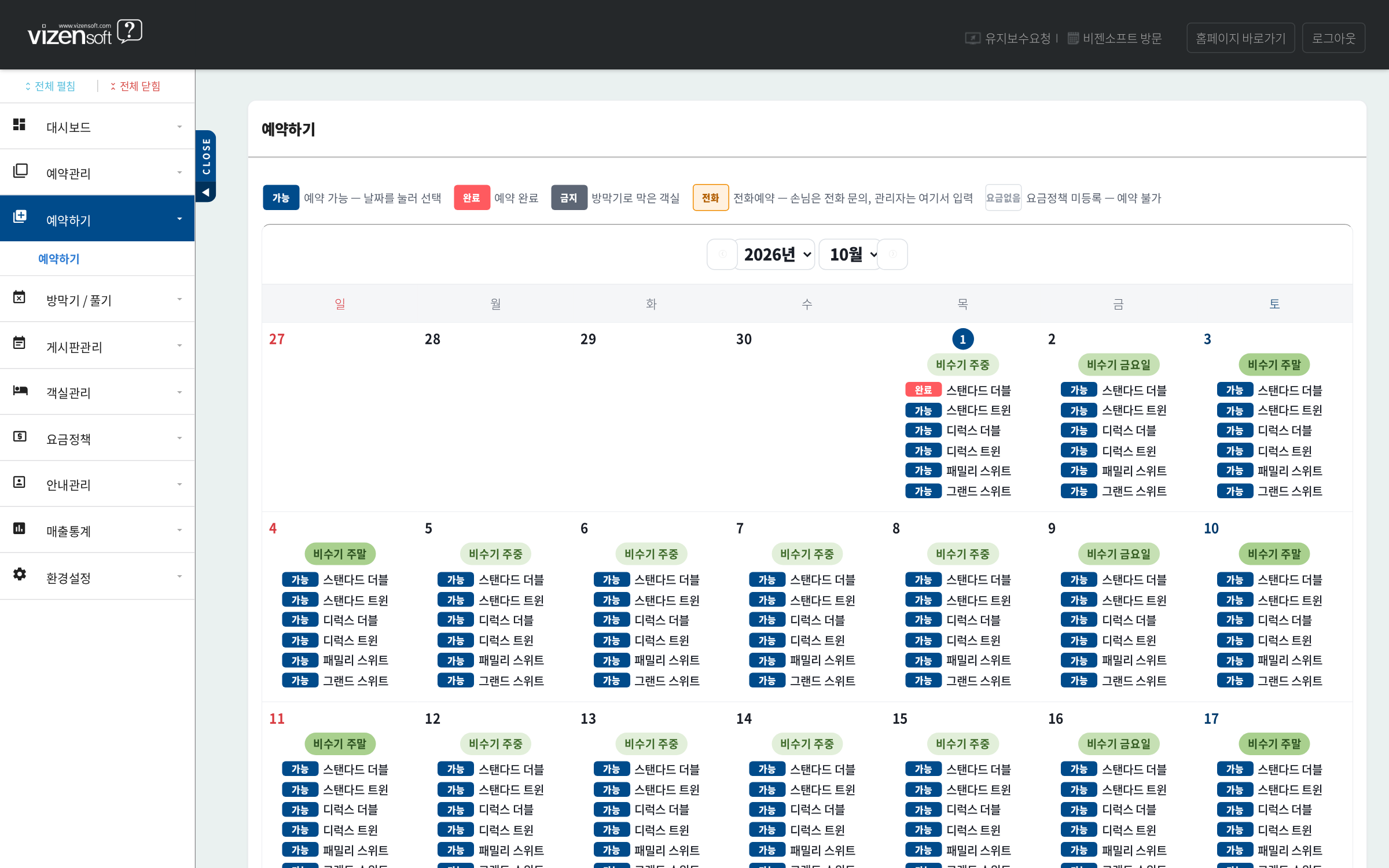This screenshot has width=1389, height=868.
Task: Select the 예약하기 submenu item
Action: point(59,259)
